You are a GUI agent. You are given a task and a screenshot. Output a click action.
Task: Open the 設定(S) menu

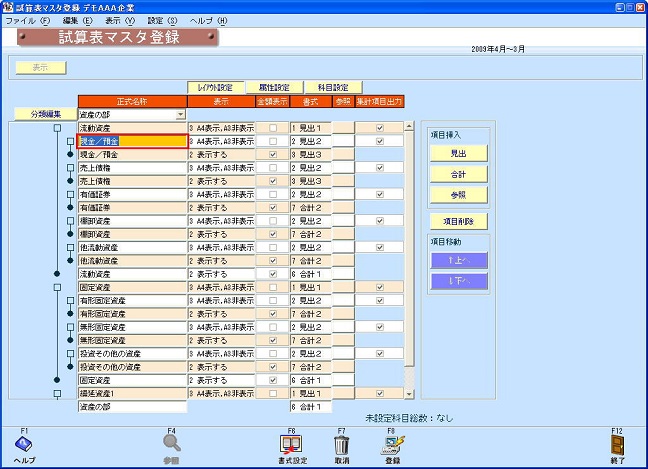pyautogui.click(x=162, y=20)
